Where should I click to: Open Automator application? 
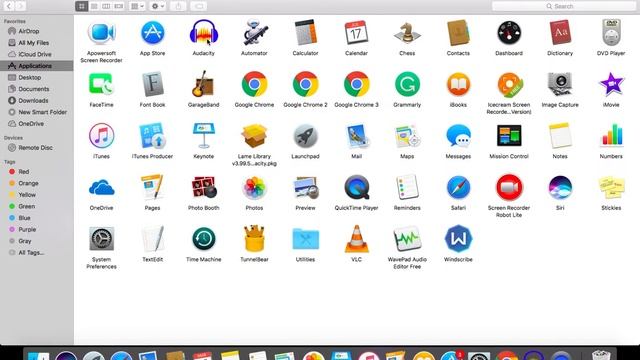point(254,33)
